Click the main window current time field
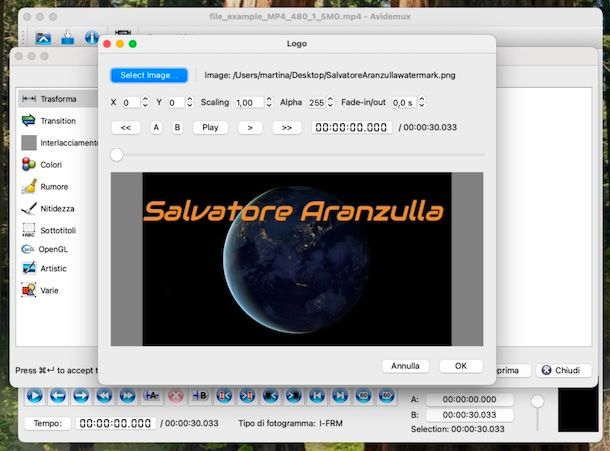The image size is (610, 451). [116, 423]
